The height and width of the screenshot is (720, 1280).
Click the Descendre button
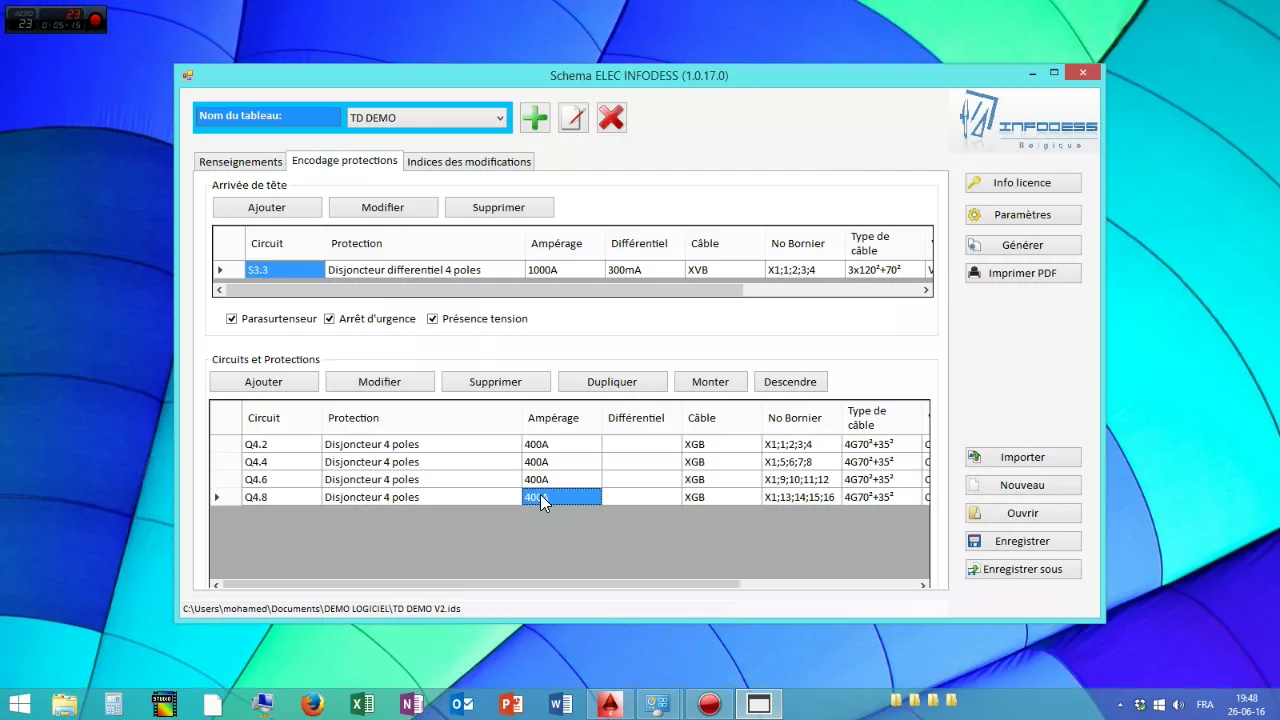pos(790,382)
